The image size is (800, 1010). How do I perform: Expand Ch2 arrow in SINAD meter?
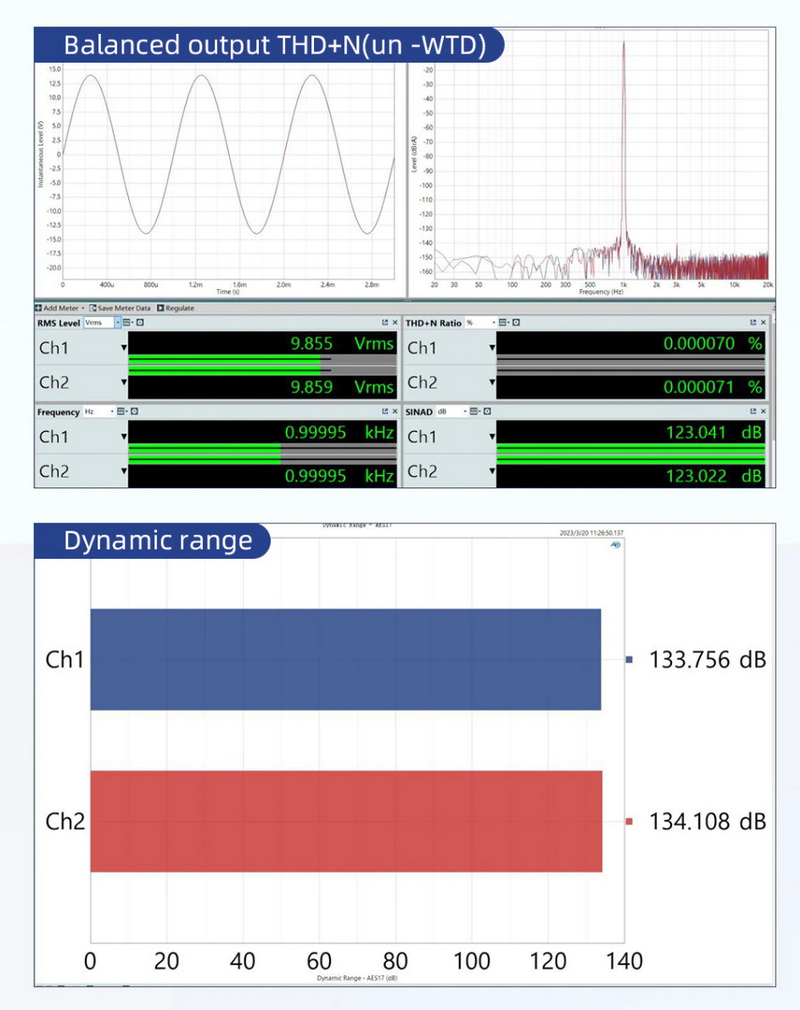coord(492,471)
